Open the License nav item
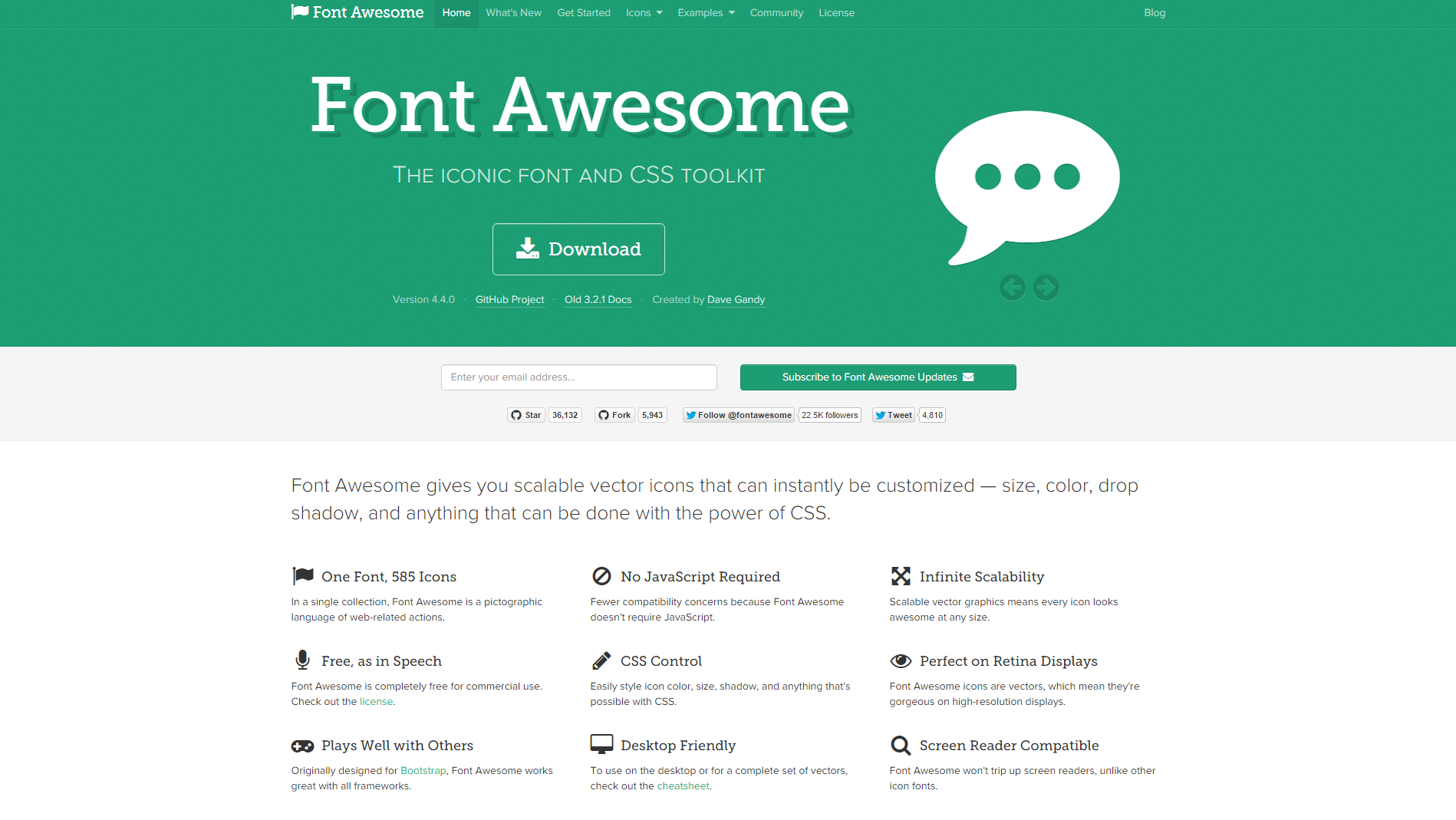This screenshot has width=1456, height=820. point(836,13)
